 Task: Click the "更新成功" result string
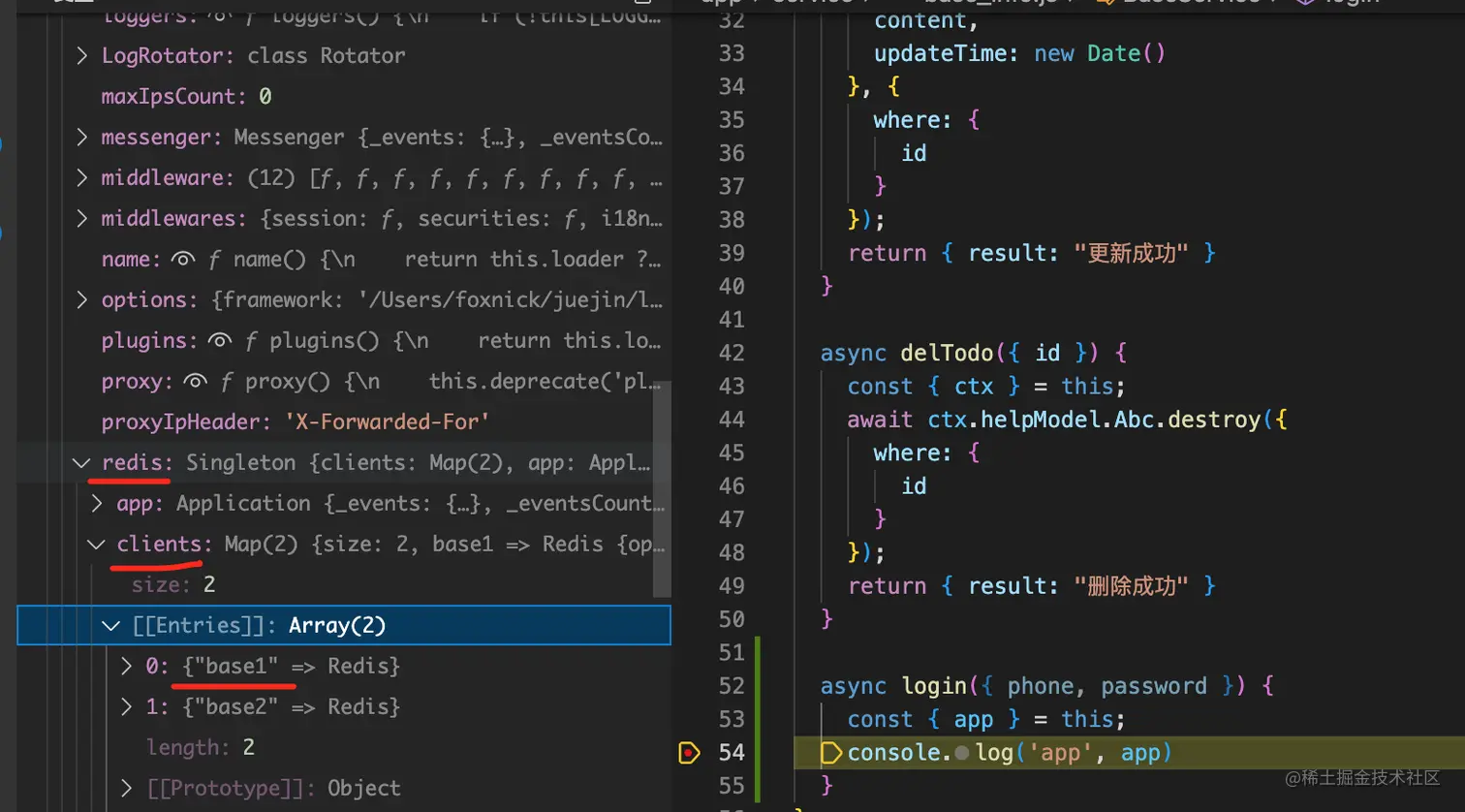tap(1131, 253)
